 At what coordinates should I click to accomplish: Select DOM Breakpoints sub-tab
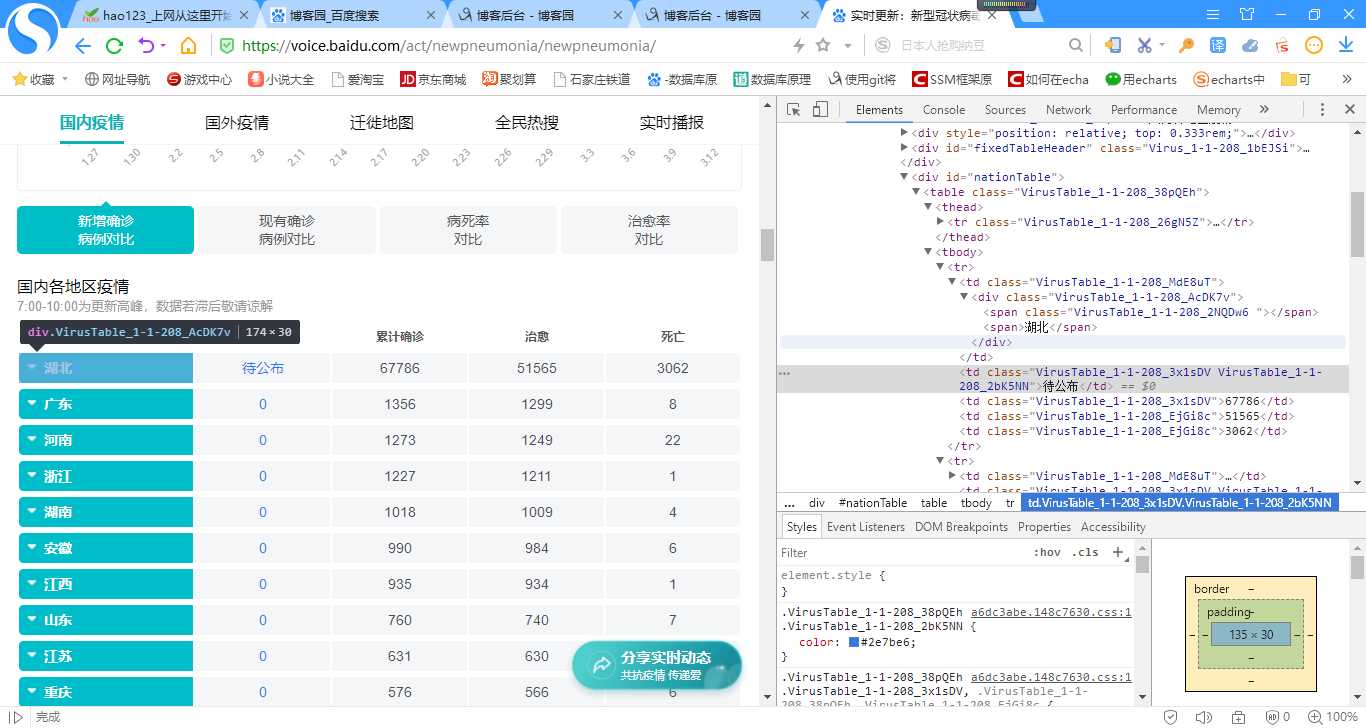pos(961,527)
